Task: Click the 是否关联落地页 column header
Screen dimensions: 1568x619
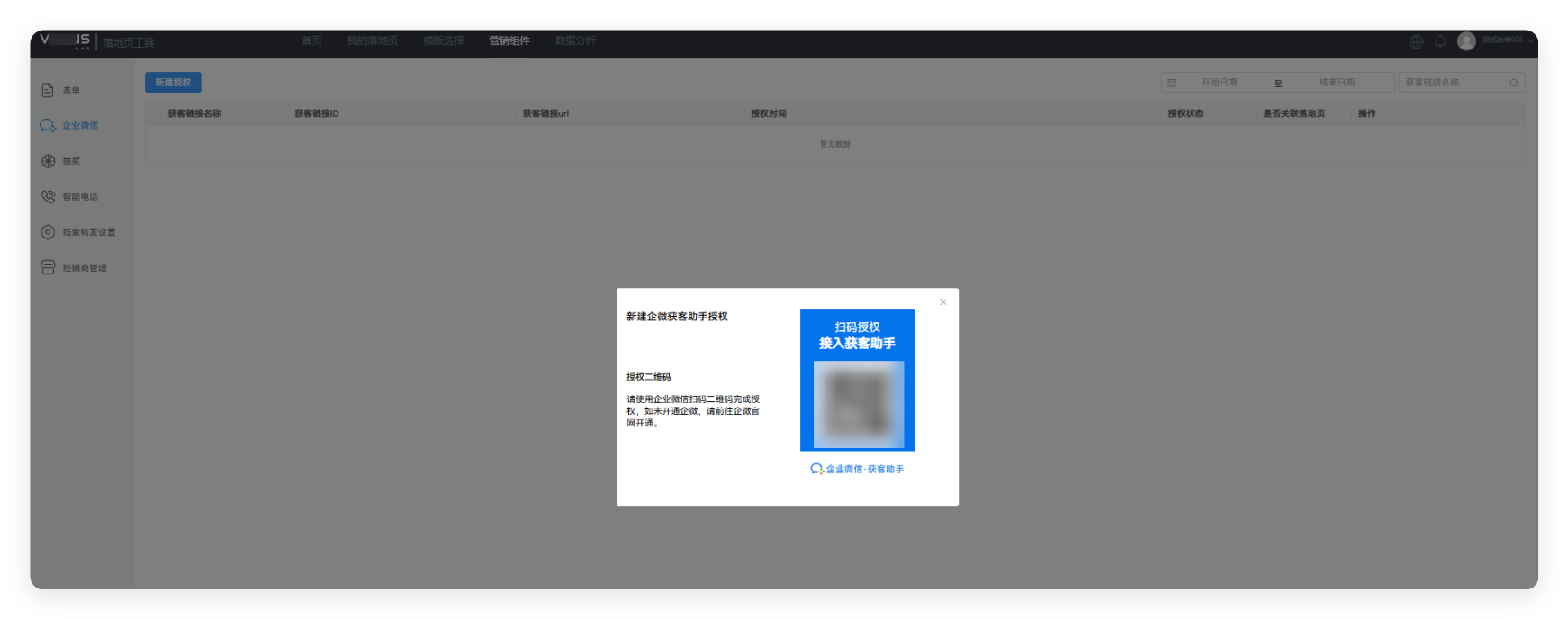Action: [x=1294, y=113]
